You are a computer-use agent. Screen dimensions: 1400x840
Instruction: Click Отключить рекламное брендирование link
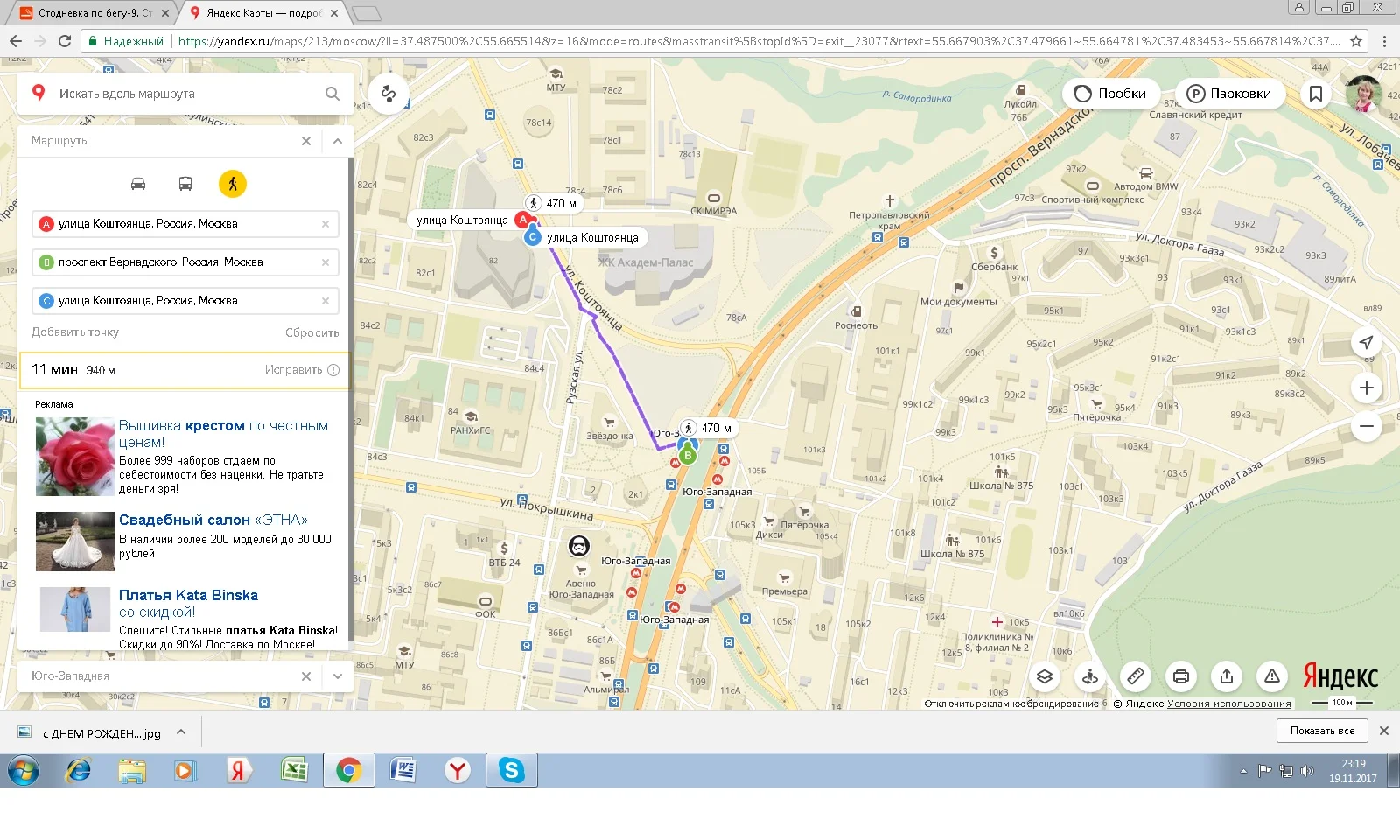pyautogui.click(x=1011, y=703)
